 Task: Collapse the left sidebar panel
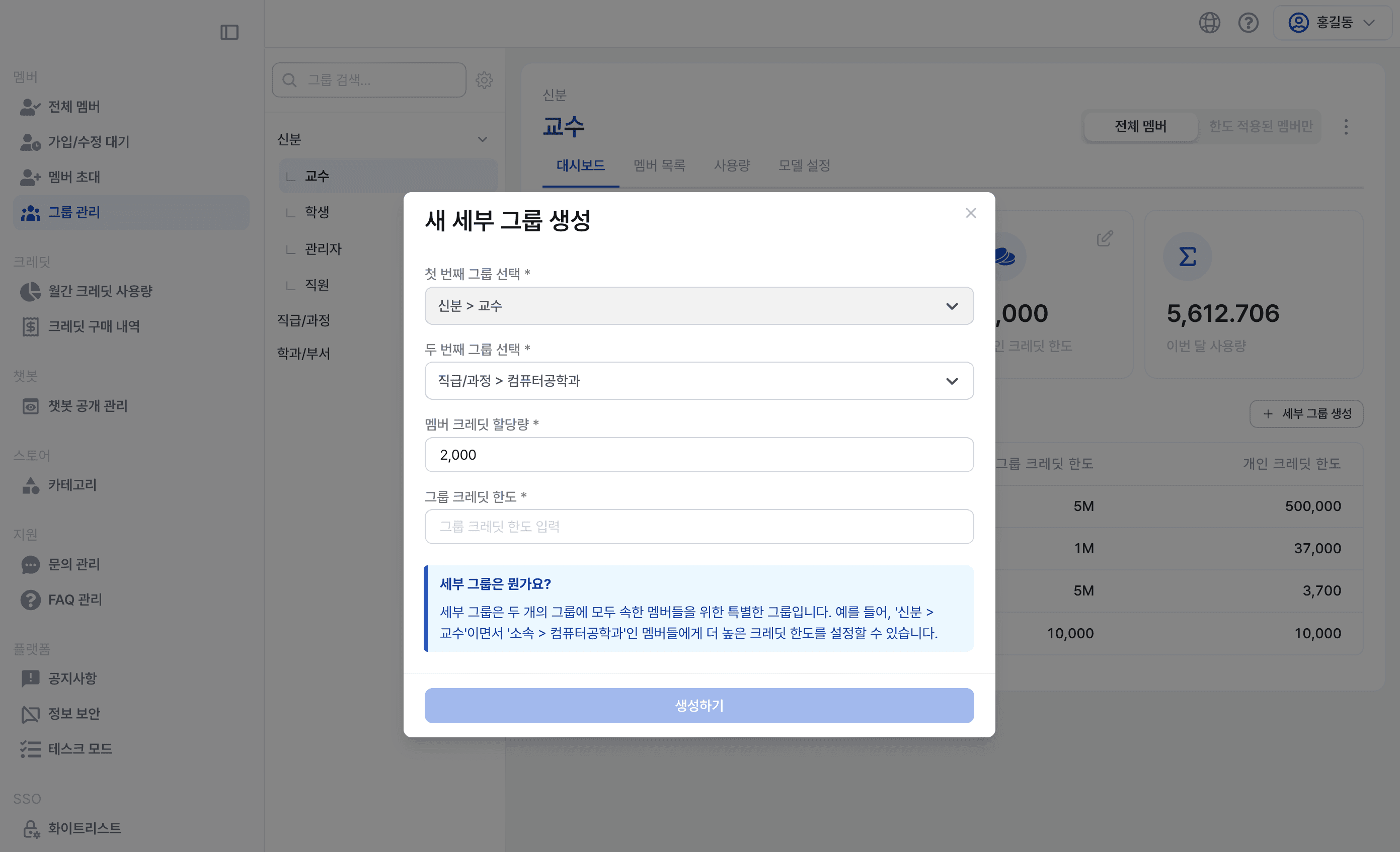[x=229, y=32]
